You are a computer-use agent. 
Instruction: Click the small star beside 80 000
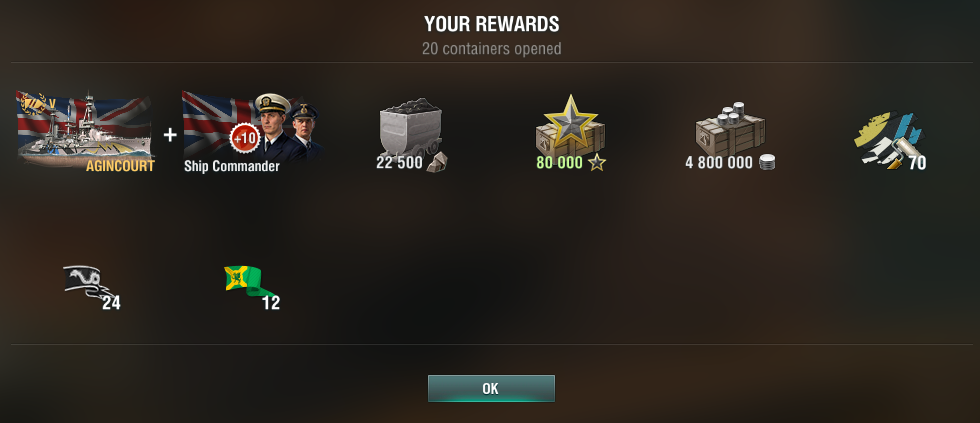(x=597, y=163)
